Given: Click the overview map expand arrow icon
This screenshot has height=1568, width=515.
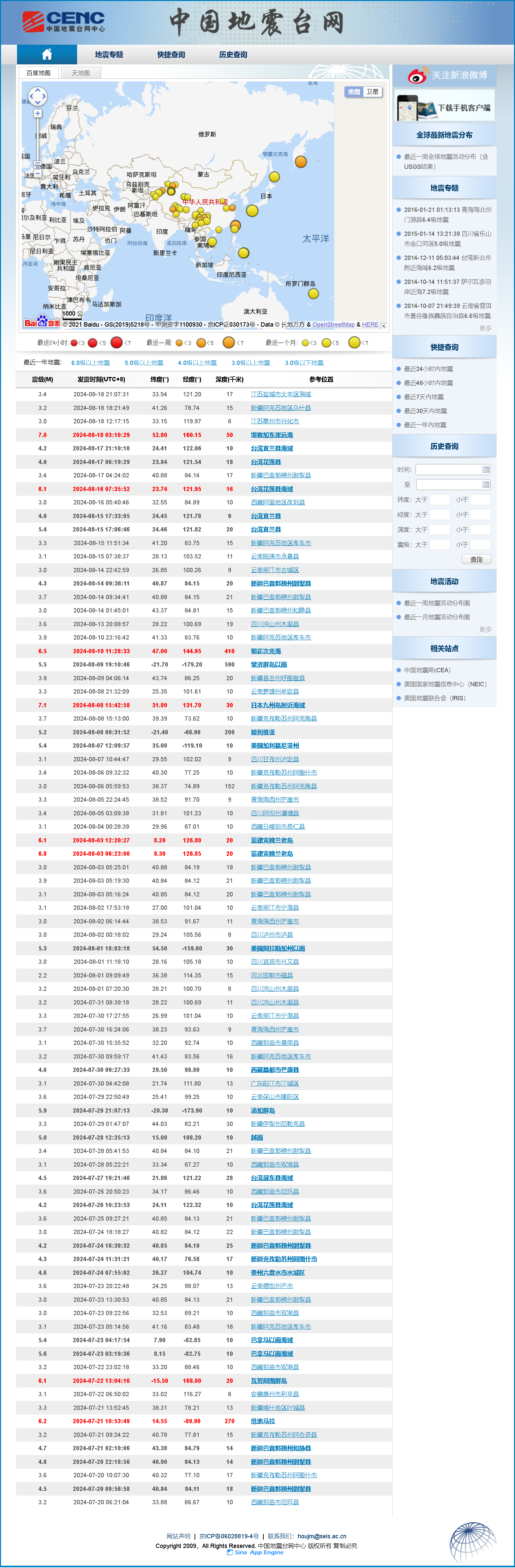Looking at the screenshot, I should coord(383,326).
